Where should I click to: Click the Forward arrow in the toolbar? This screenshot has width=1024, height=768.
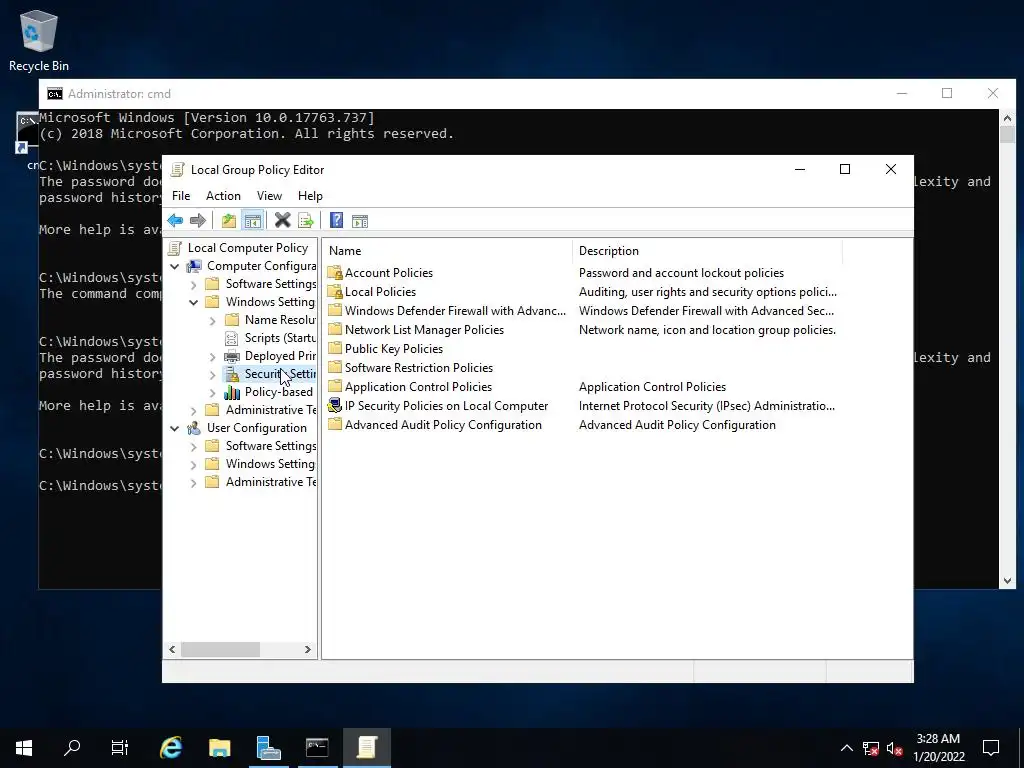point(198,221)
